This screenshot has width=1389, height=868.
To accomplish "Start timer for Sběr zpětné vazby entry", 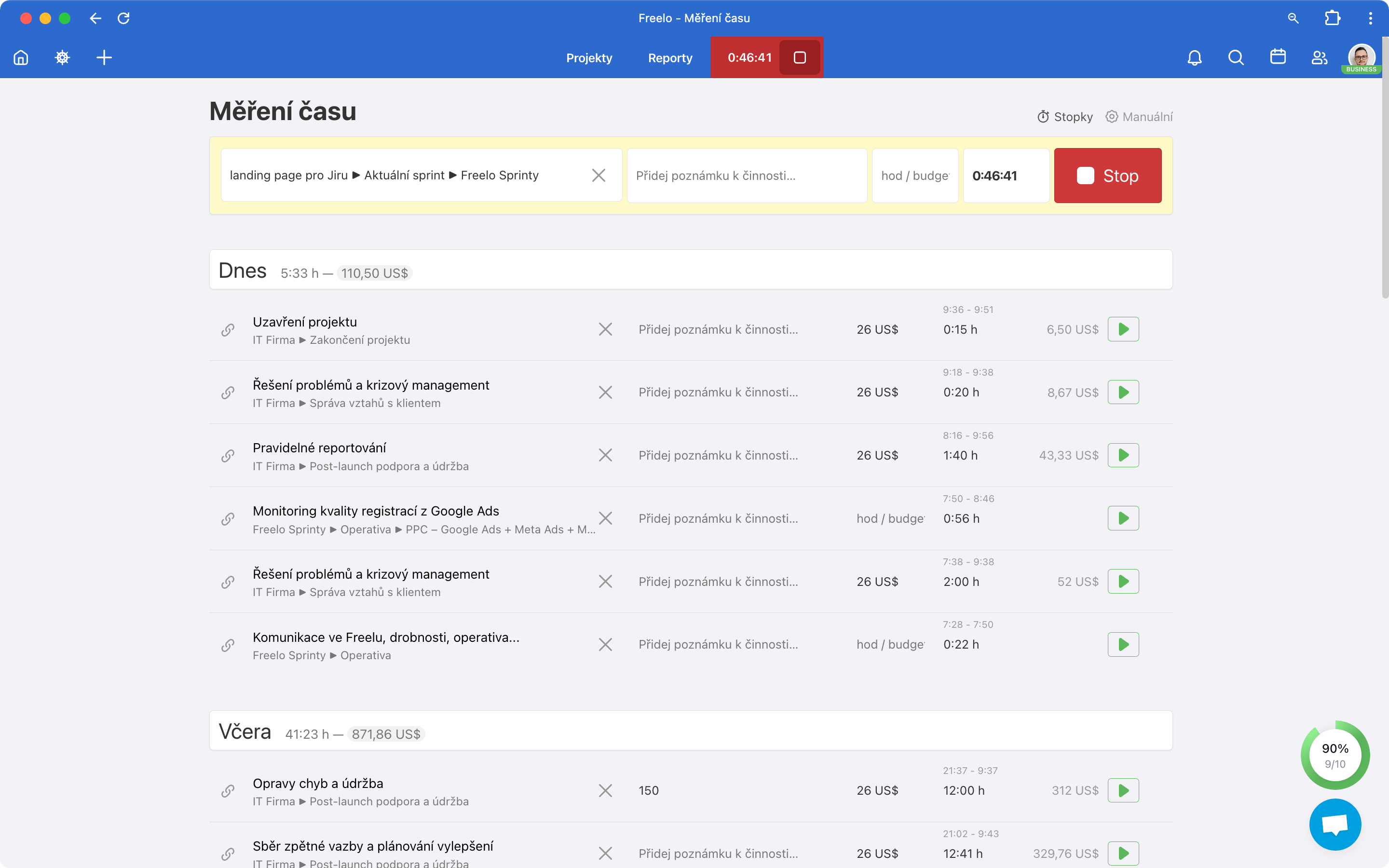I will [x=1123, y=854].
